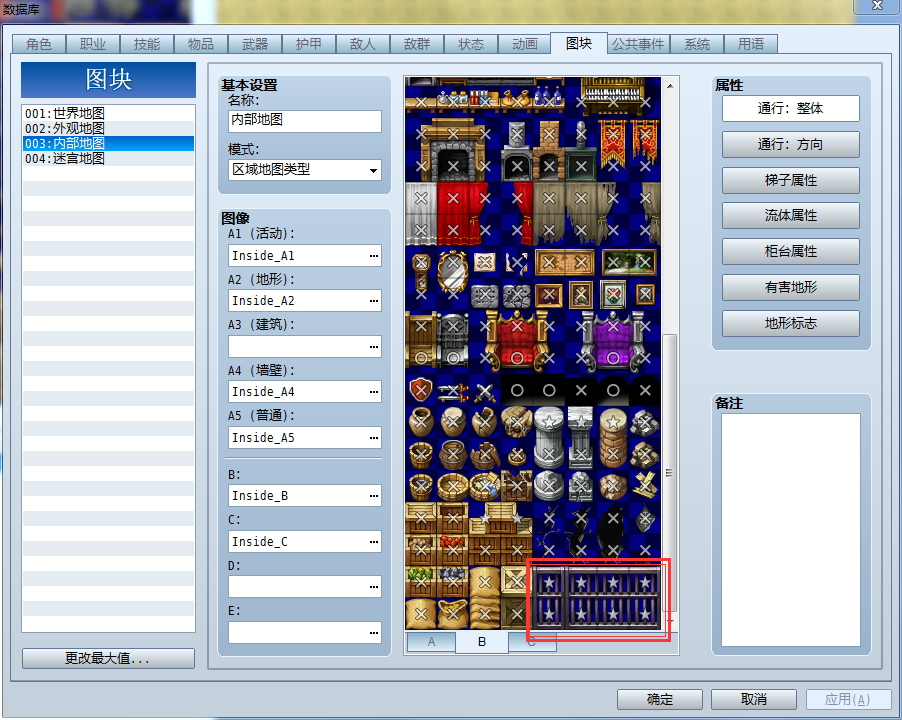Toggle star marker atop the square stone pedestal
The height and width of the screenshot is (720, 902).
click(581, 422)
